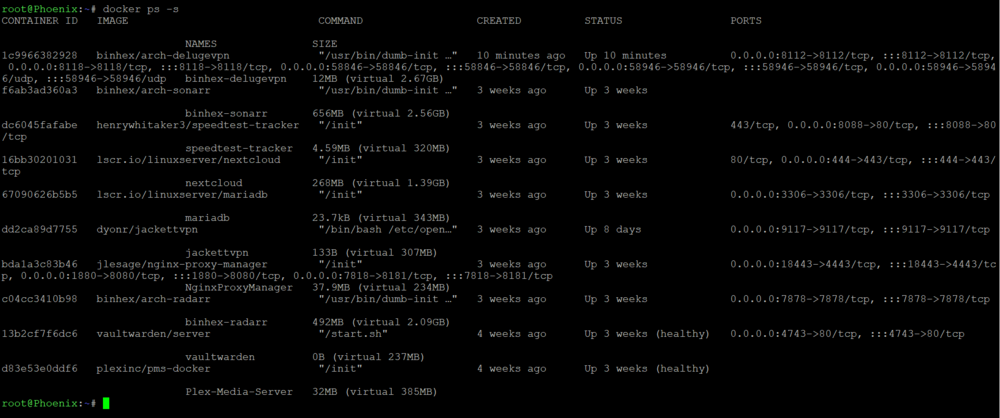Select container ID bda1a3c83b46
Viewport: 1000px width, 418px height.
click(x=40, y=264)
